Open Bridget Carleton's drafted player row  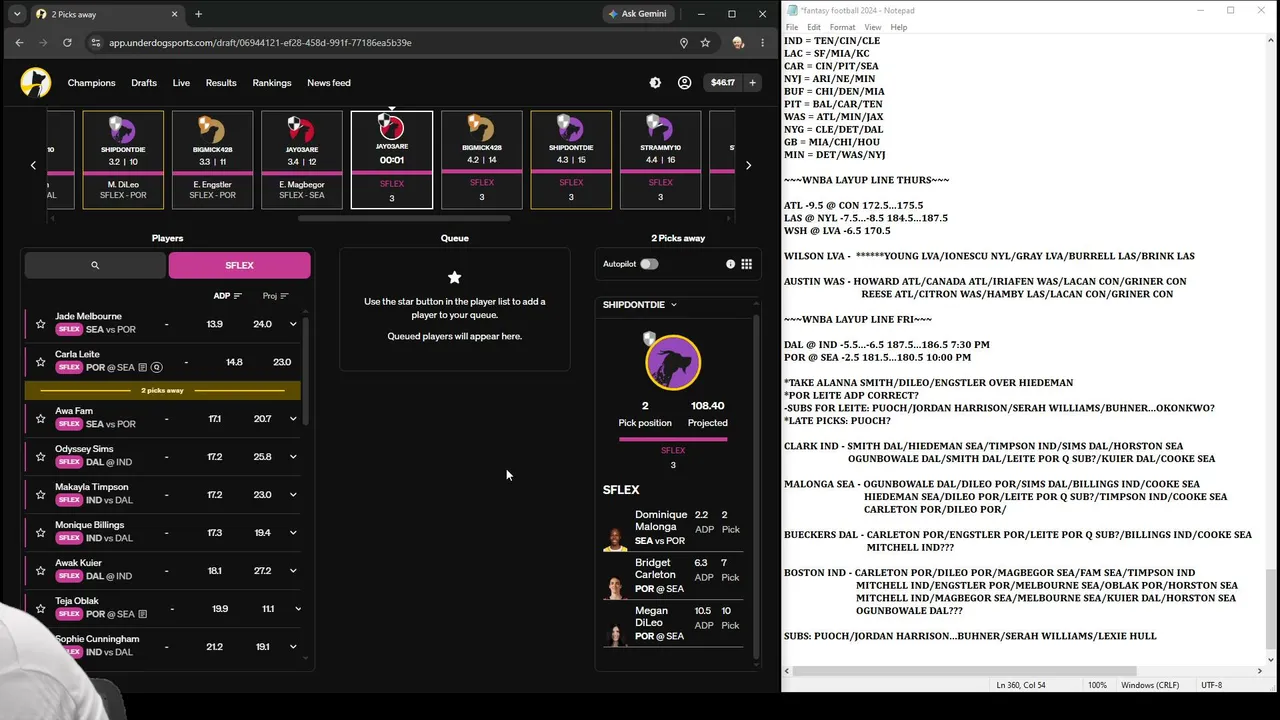coord(673,577)
